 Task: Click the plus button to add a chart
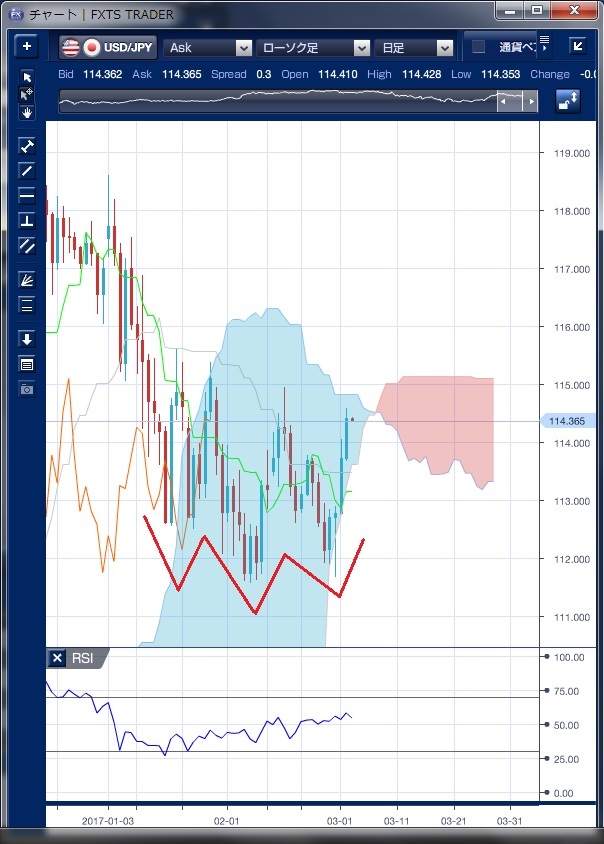[27, 47]
